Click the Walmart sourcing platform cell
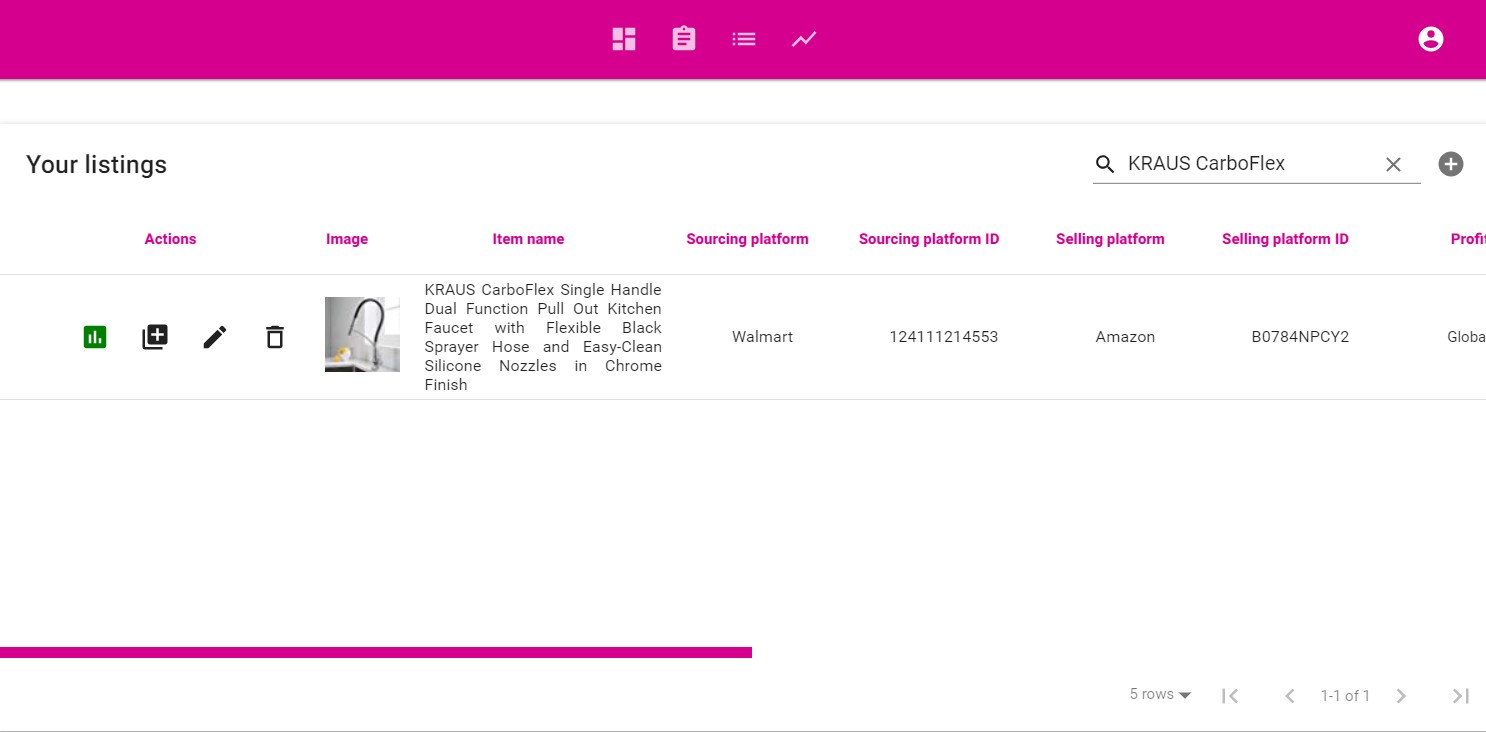The width and height of the screenshot is (1486, 732). coord(762,337)
